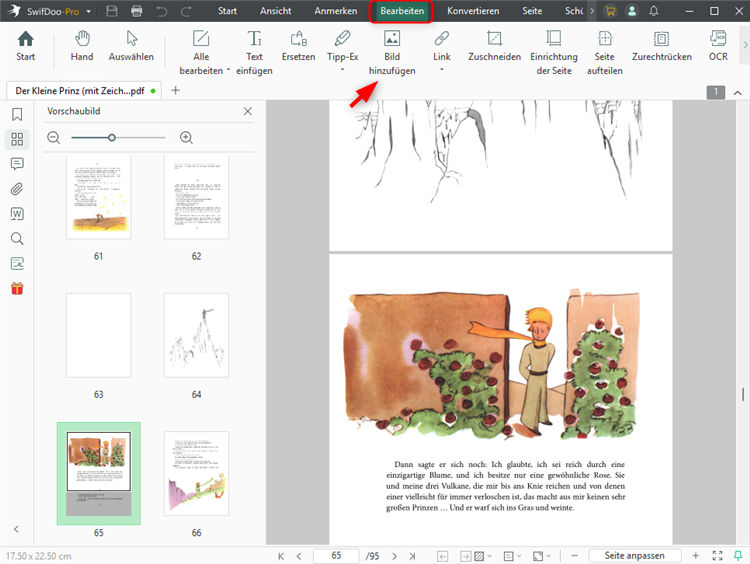Expand the Alle bearbeiten dropdown arrow
The width and height of the screenshot is (750, 564).
click(228, 70)
